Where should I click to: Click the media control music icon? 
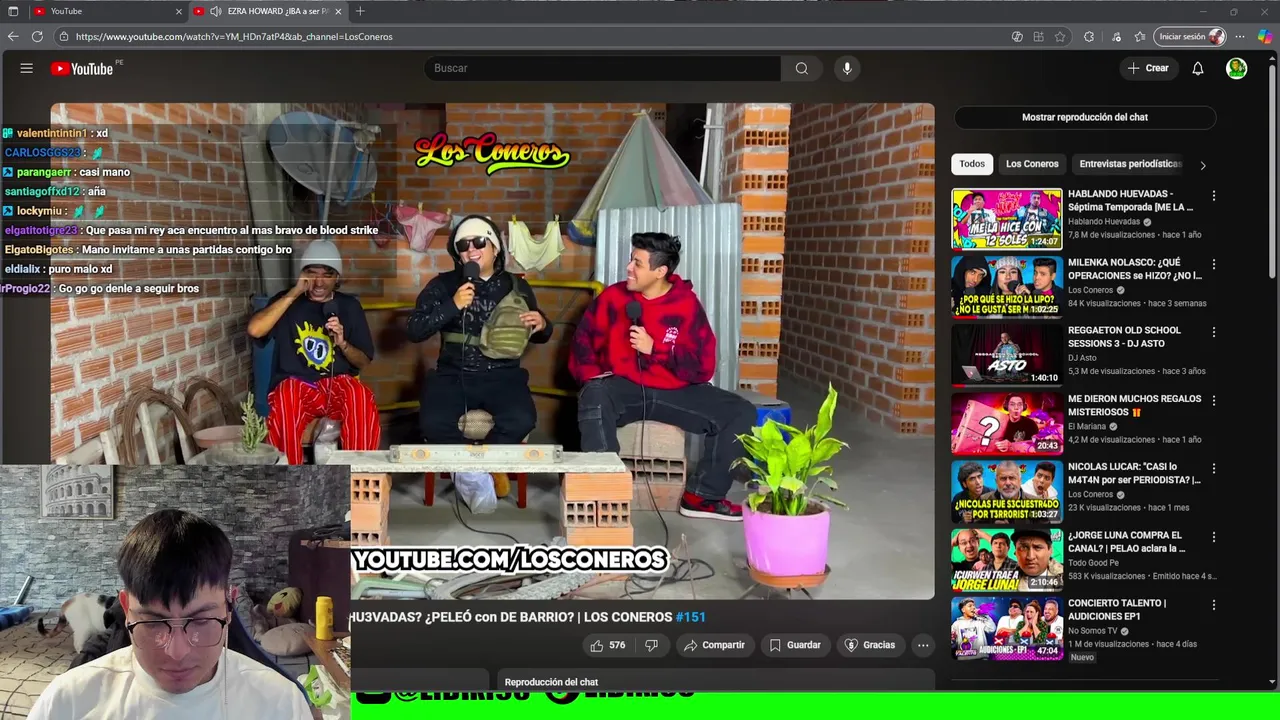tap(1116, 36)
